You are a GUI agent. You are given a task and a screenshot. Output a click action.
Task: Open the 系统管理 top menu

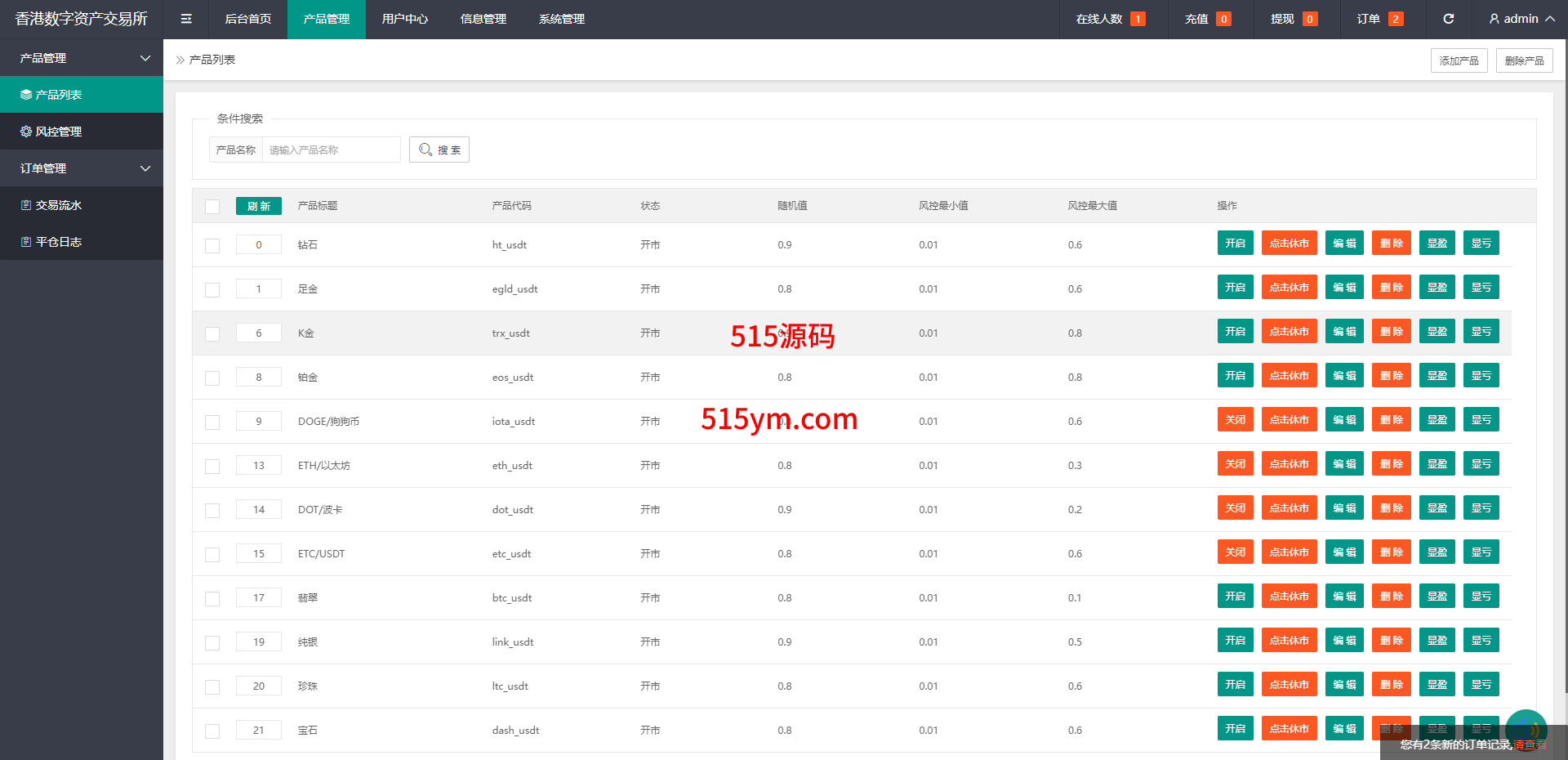(561, 19)
